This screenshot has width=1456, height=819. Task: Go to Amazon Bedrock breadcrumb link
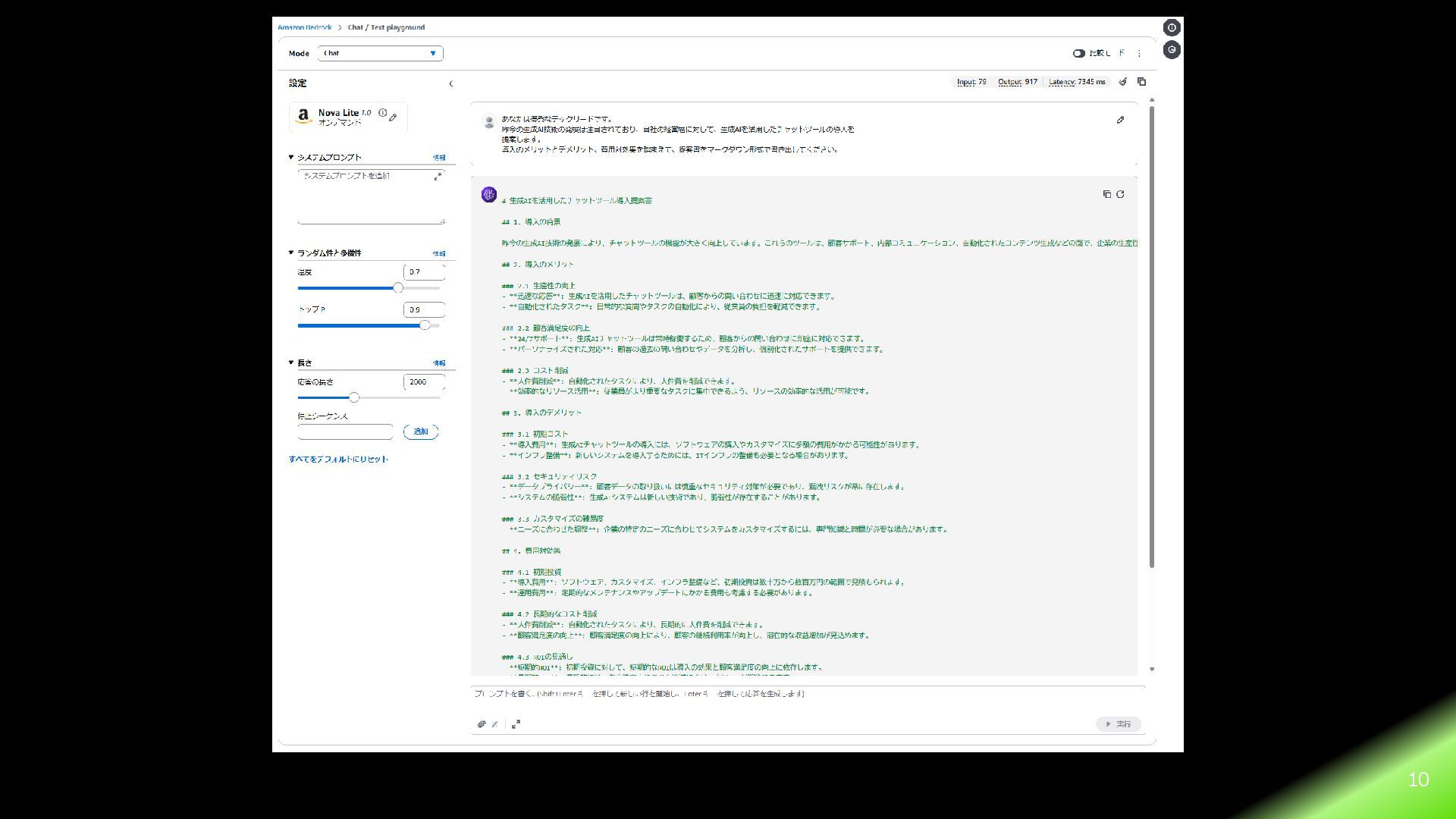305,28
